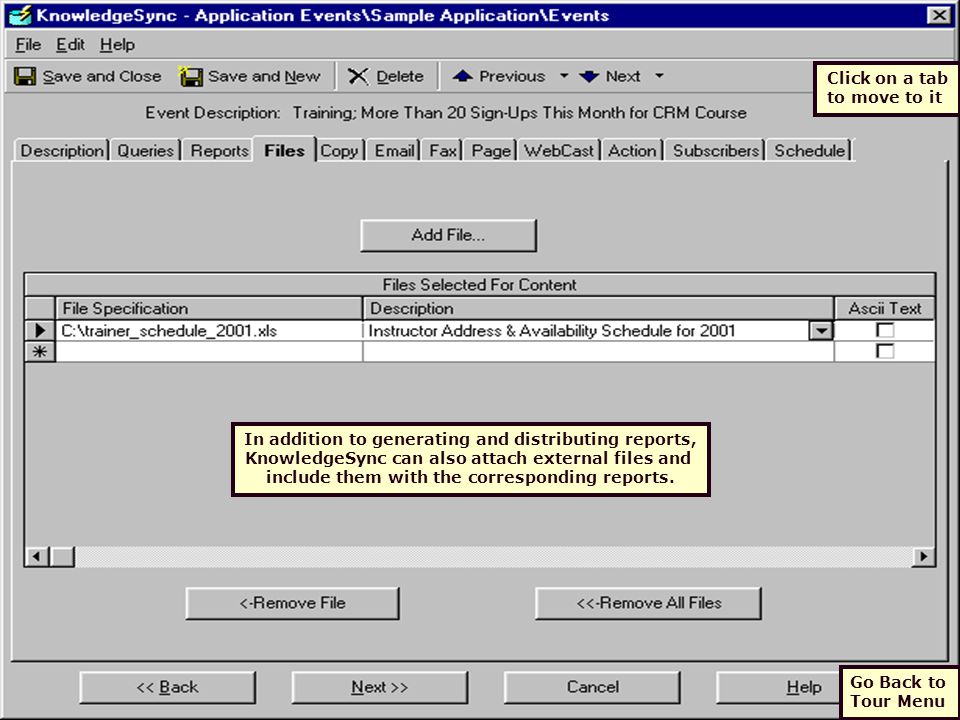
Task: Switch to the Email tab
Action: click(394, 151)
